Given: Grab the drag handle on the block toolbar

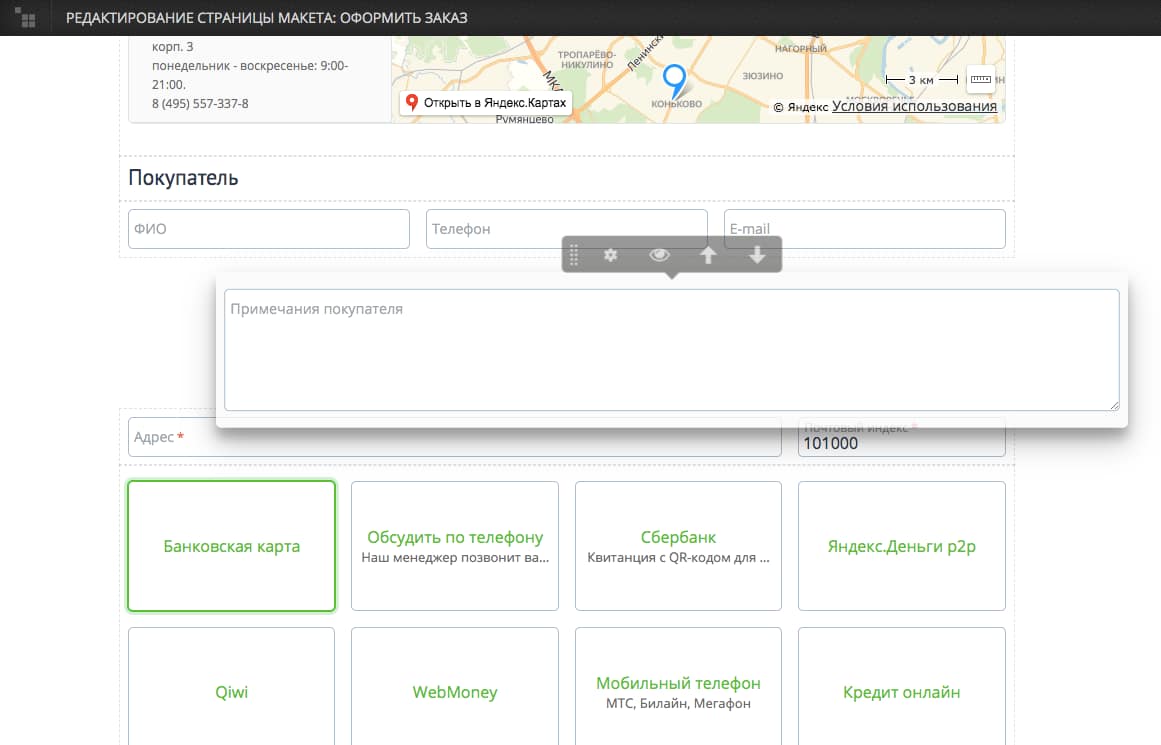Looking at the screenshot, I should tap(574, 256).
